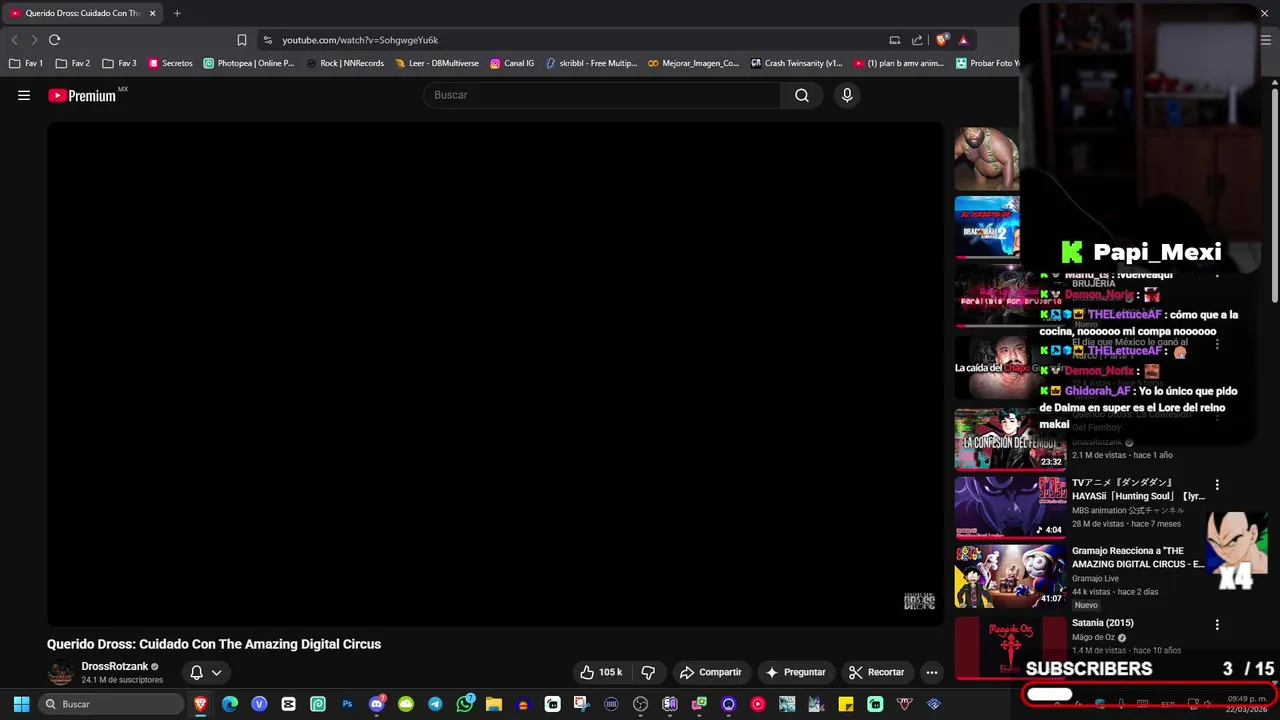Image resolution: width=1280 pixels, height=720 pixels.
Task: Reload the page with the refresh icon
Action: (x=54, y=40)
